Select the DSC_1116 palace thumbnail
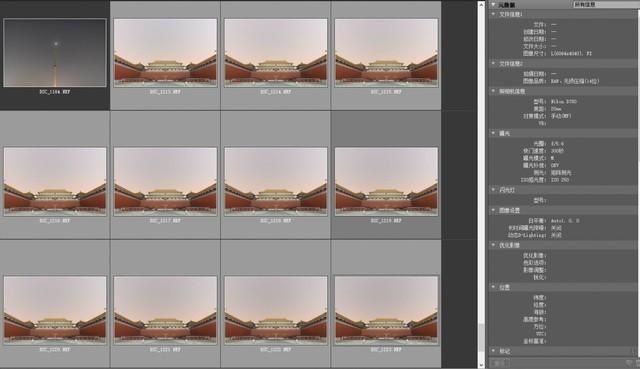 click(55, 182)
